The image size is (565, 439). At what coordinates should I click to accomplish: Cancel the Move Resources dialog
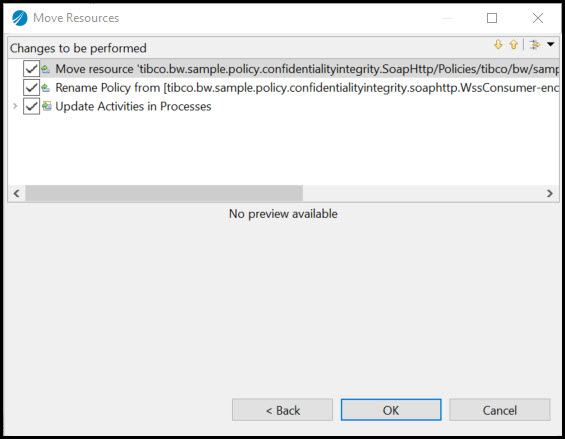click(499, 410)
